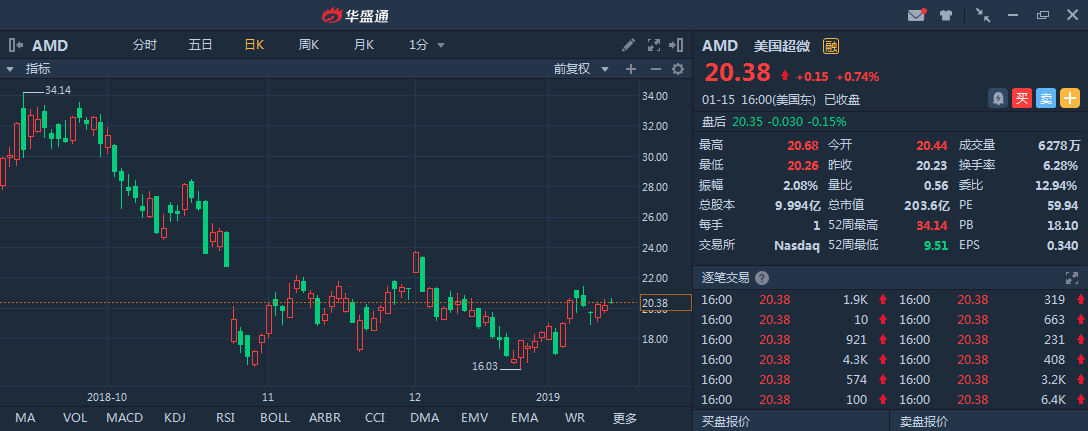Open the skin theme shirt icon
The width and height of the screenshot is (1088, 431).
(946, 15)
